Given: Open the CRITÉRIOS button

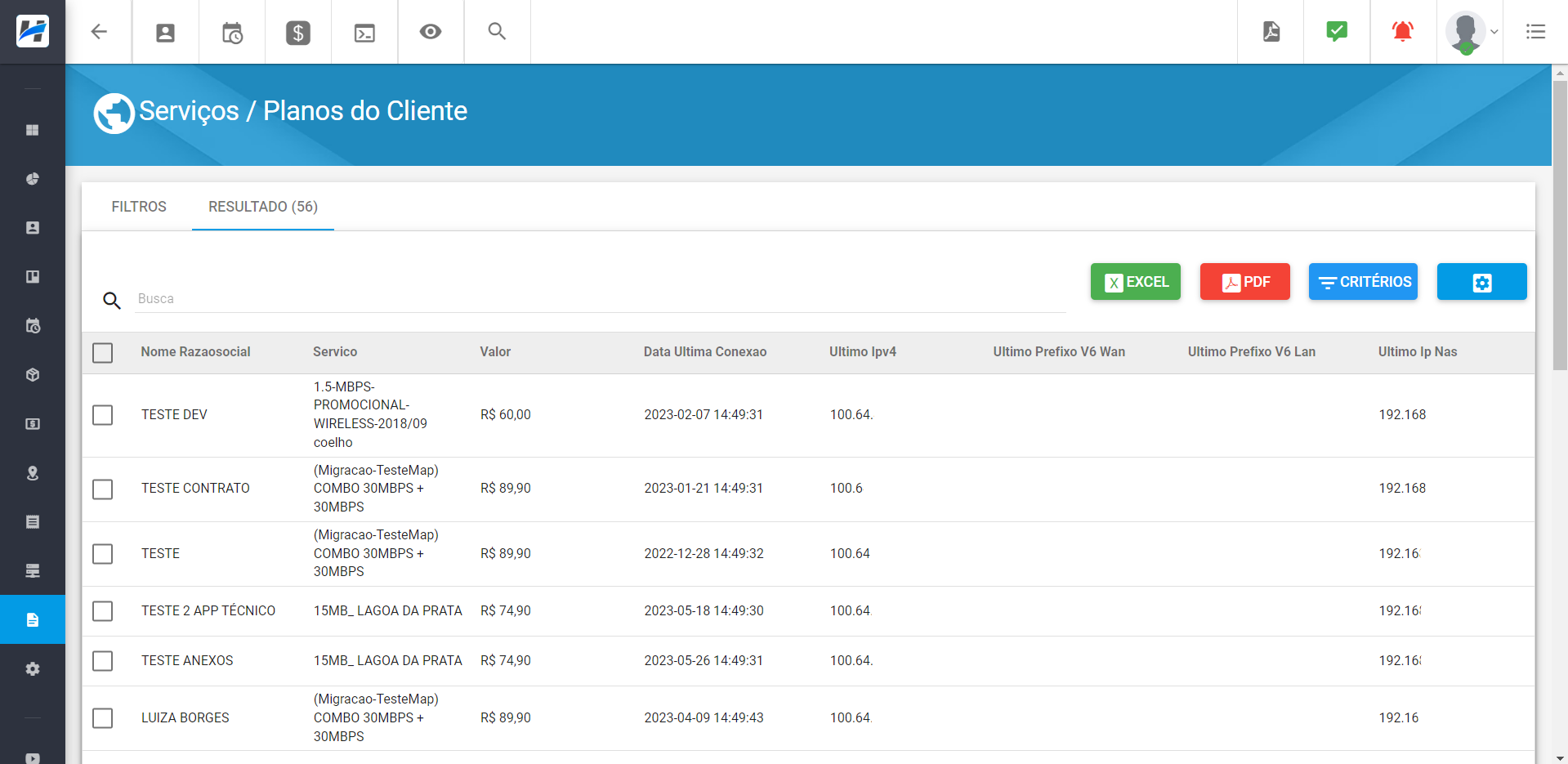Looking at the screenshot, I should pyautogui.click(x=1363, y=282).
